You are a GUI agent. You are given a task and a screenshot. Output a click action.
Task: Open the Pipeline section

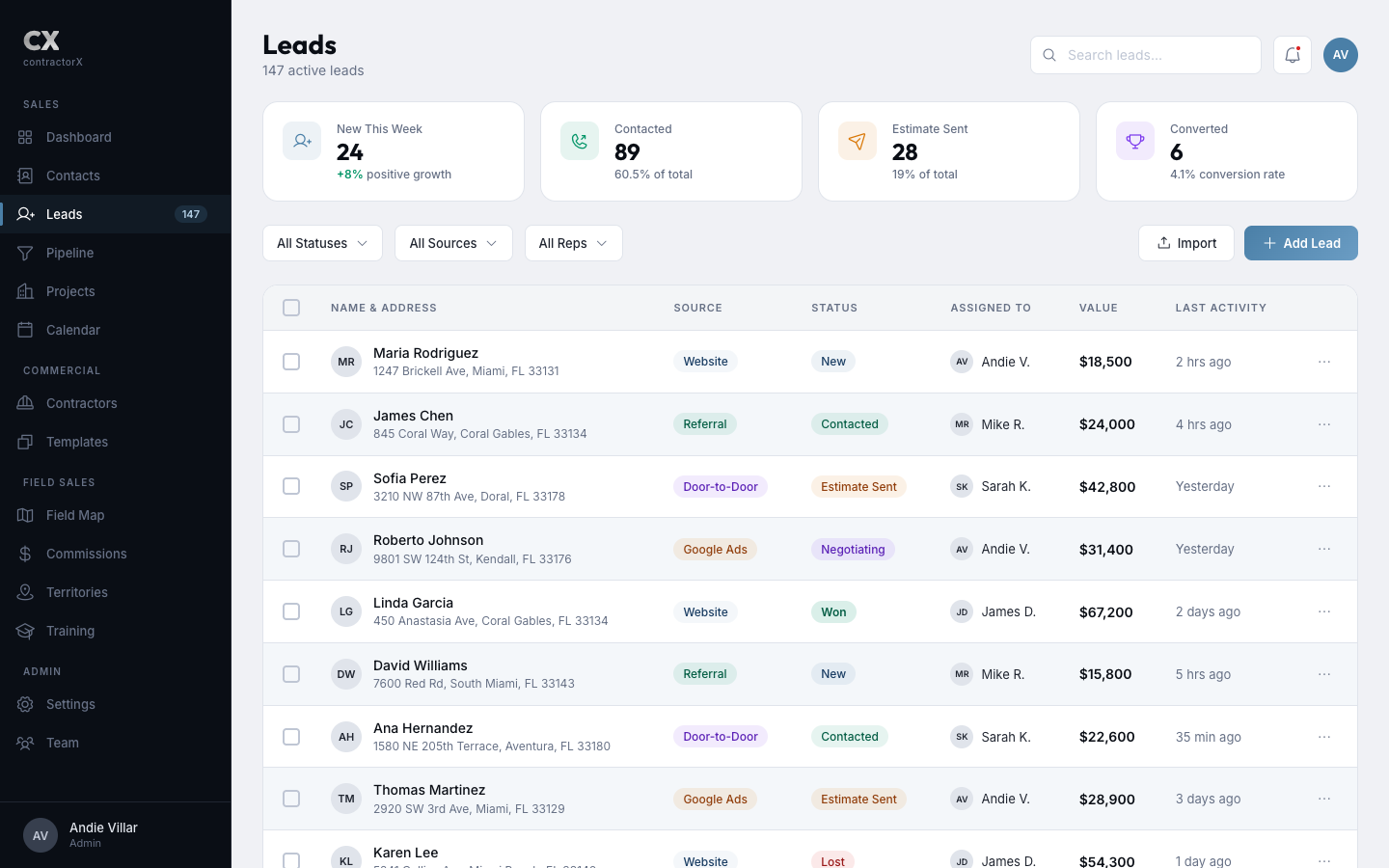[x=69, y=253]
